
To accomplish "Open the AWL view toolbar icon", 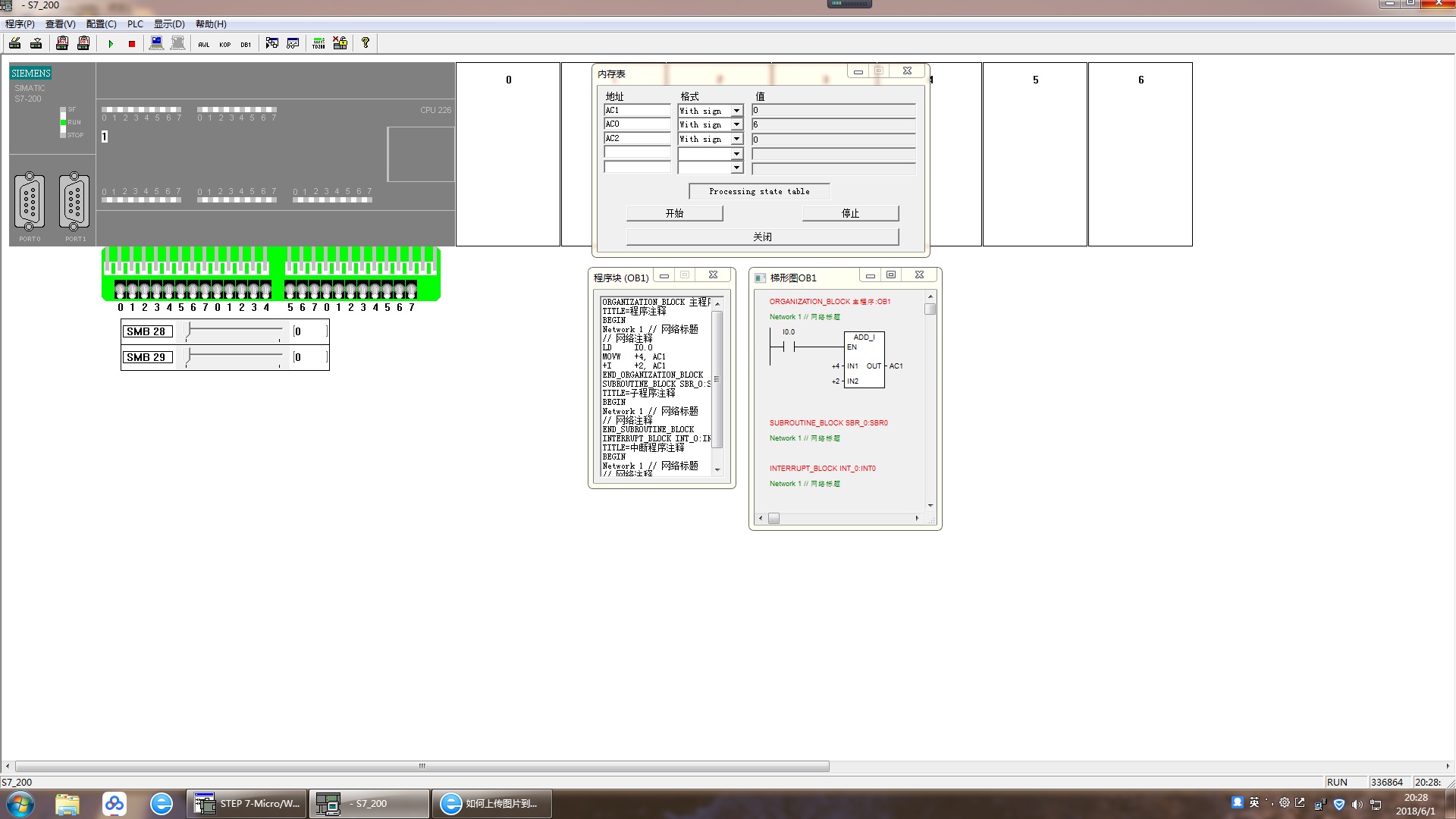I will tap(204, 44).
